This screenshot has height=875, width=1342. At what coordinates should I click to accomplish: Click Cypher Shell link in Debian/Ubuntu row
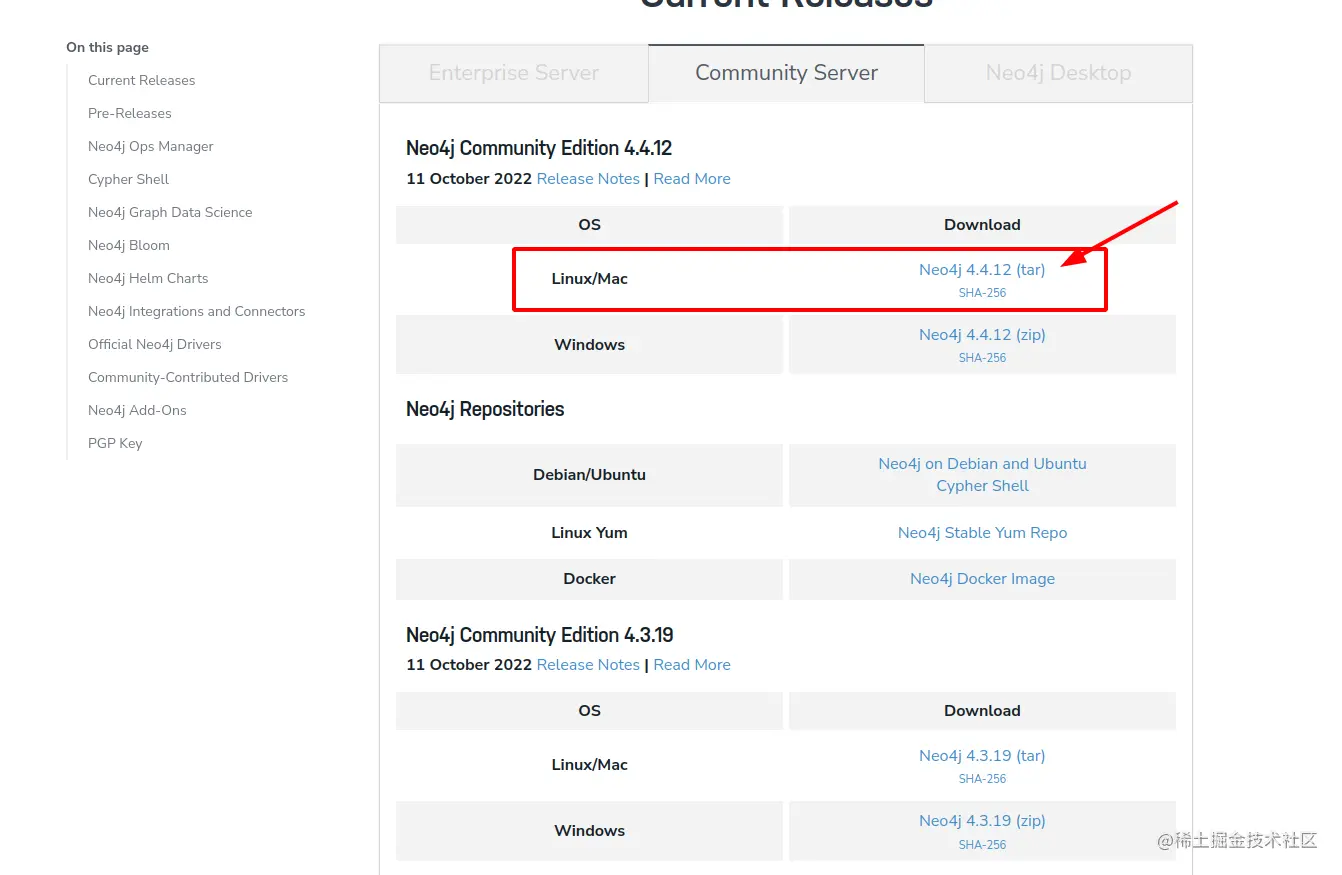(982, 486)
